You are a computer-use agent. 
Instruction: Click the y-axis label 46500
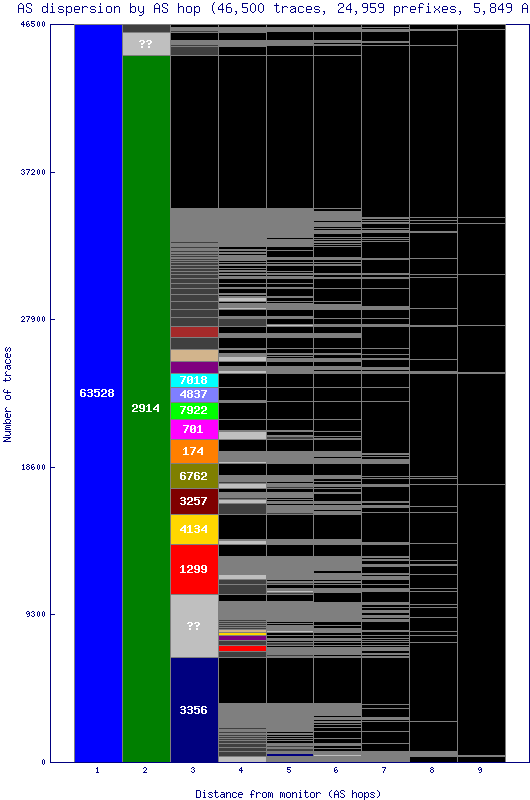pyautogui.click(x=33, y=24)
